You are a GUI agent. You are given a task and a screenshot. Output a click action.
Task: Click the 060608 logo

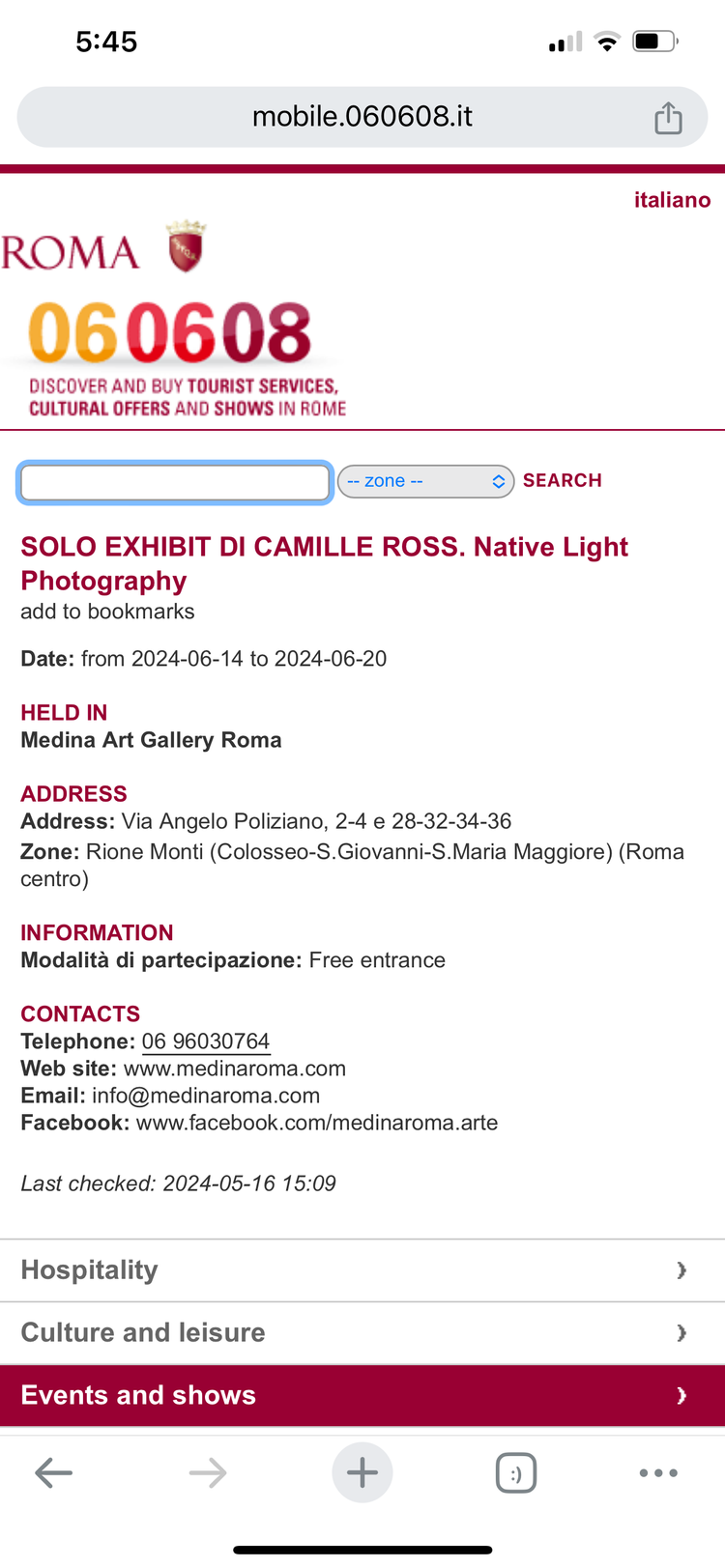coord(170,332)
